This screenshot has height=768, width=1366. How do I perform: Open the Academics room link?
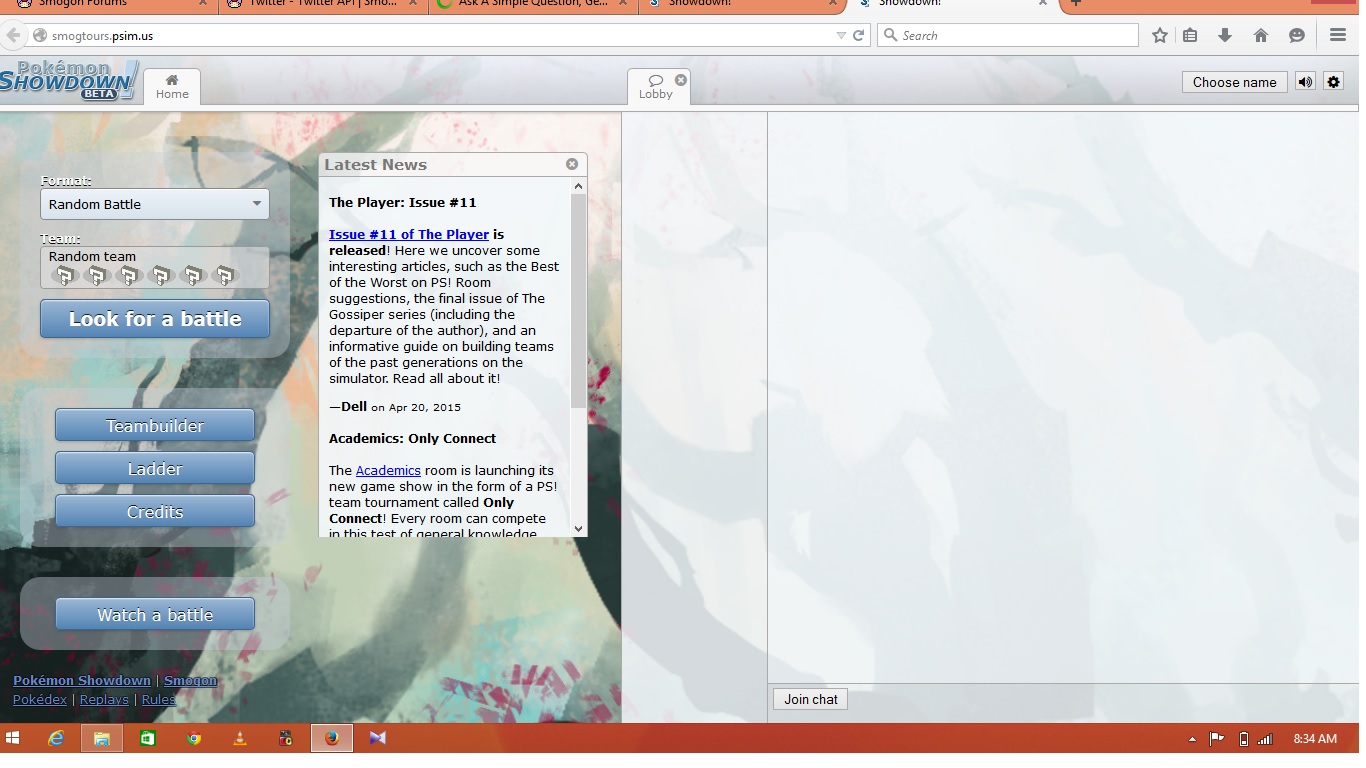coord(388,470)
